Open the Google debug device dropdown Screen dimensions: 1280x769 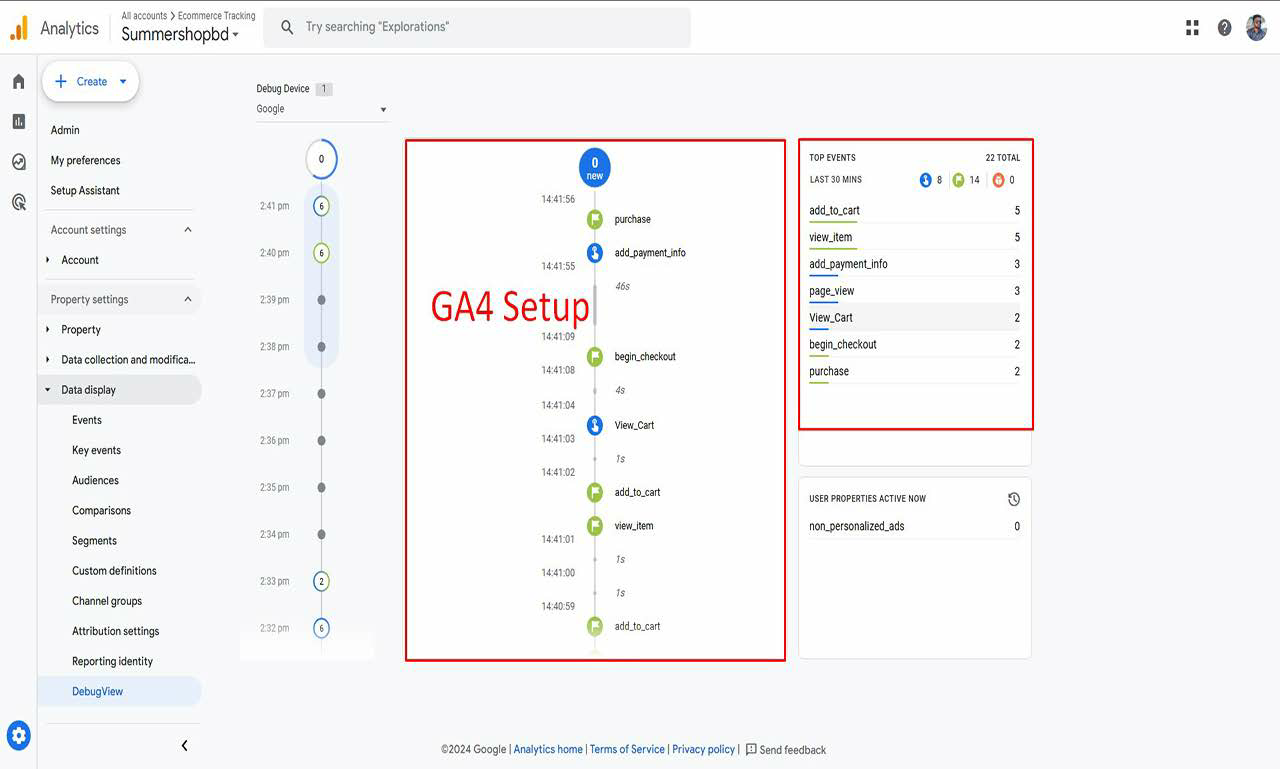(322, 109)
